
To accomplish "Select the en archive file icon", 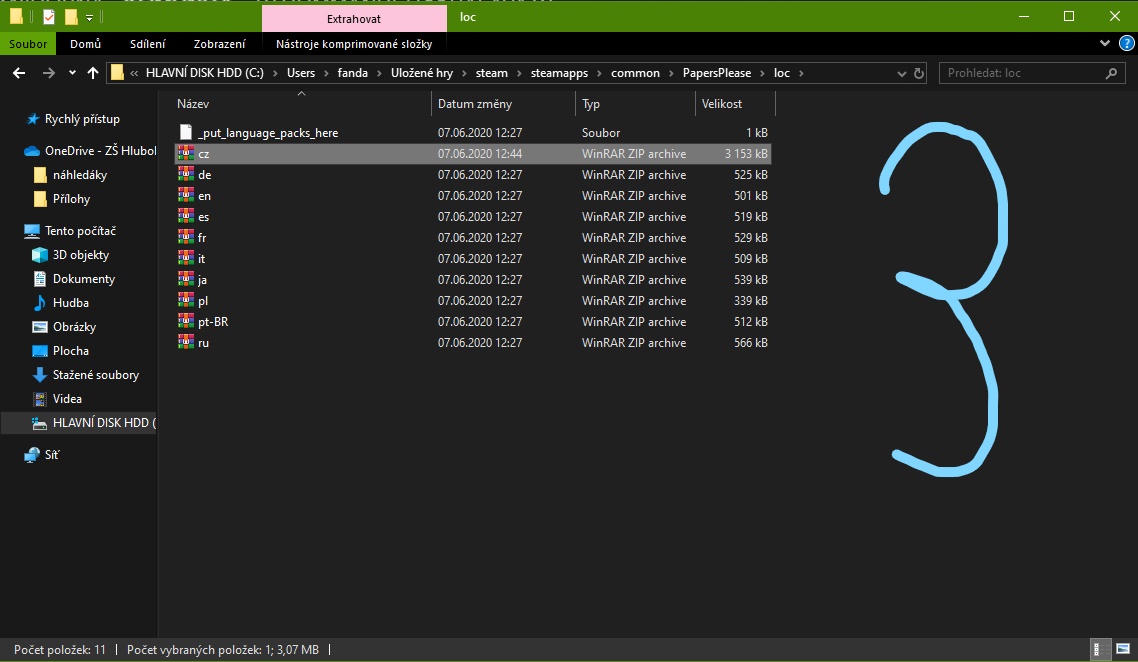I will [x=186, y=195].
